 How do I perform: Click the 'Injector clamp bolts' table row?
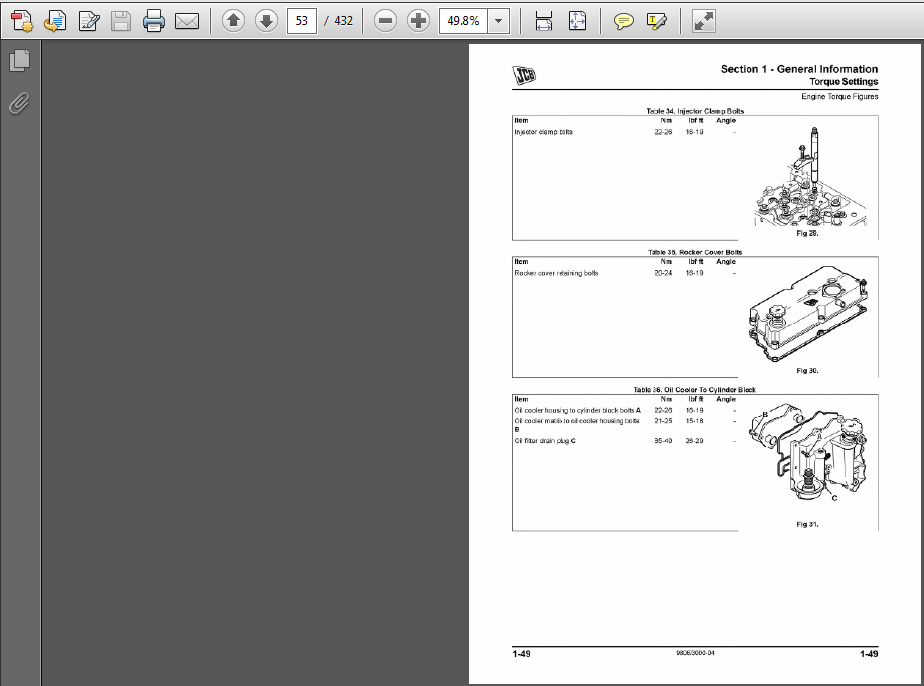[x=625, y=132]
